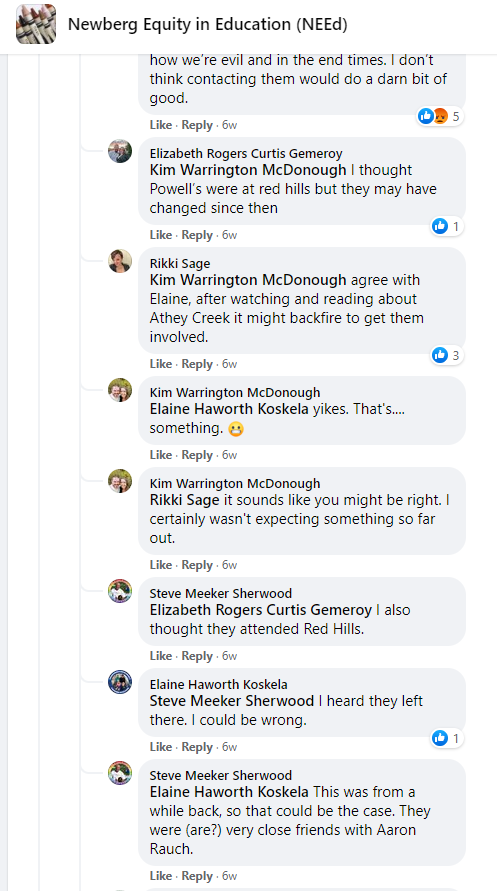Like Rikki Sage's Athey Creek comment
This screenshot has height=891, width=497.
161,364
